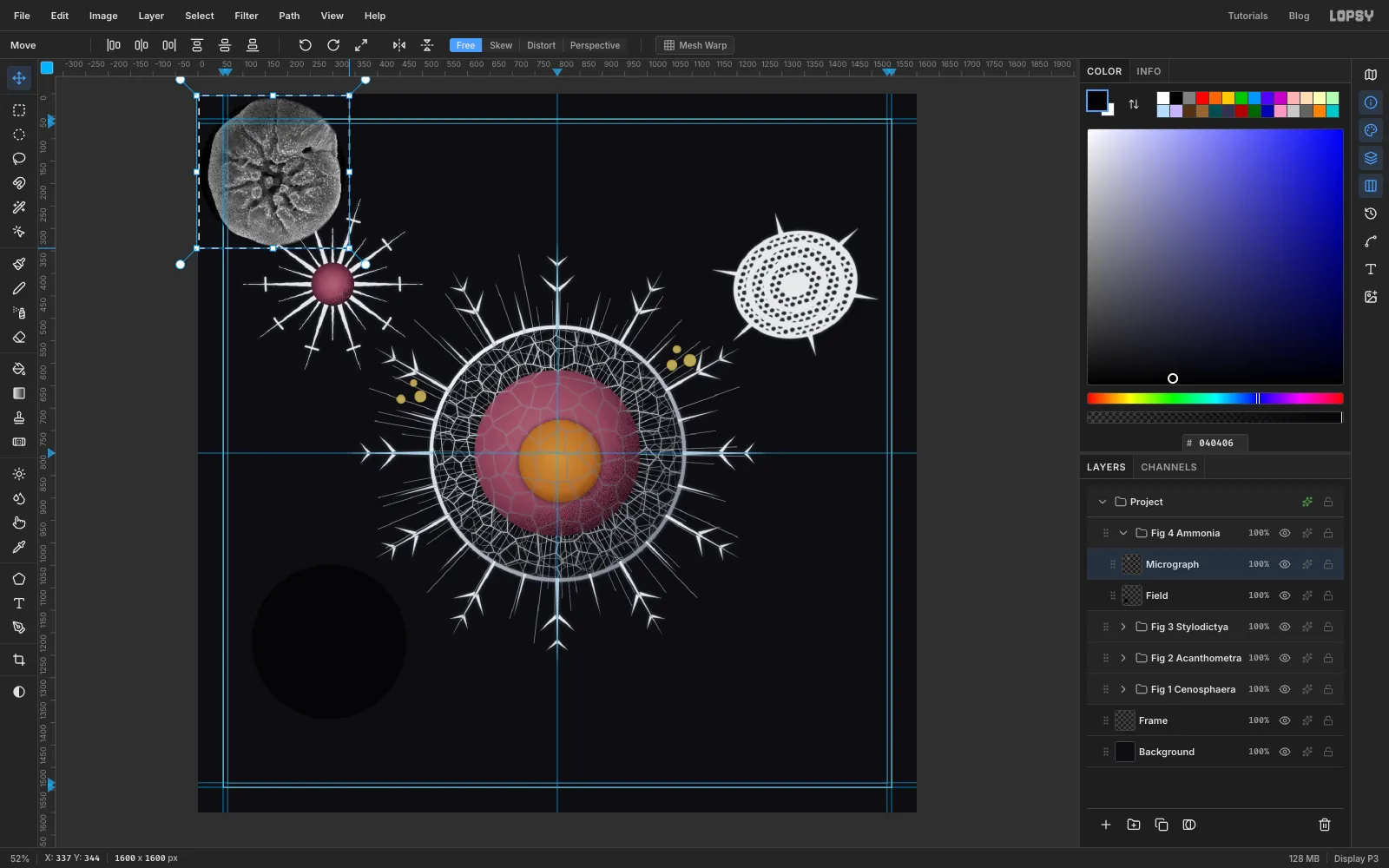Select the Crop tool
The height and width of the screenshot is (868, 1389).
19,660
